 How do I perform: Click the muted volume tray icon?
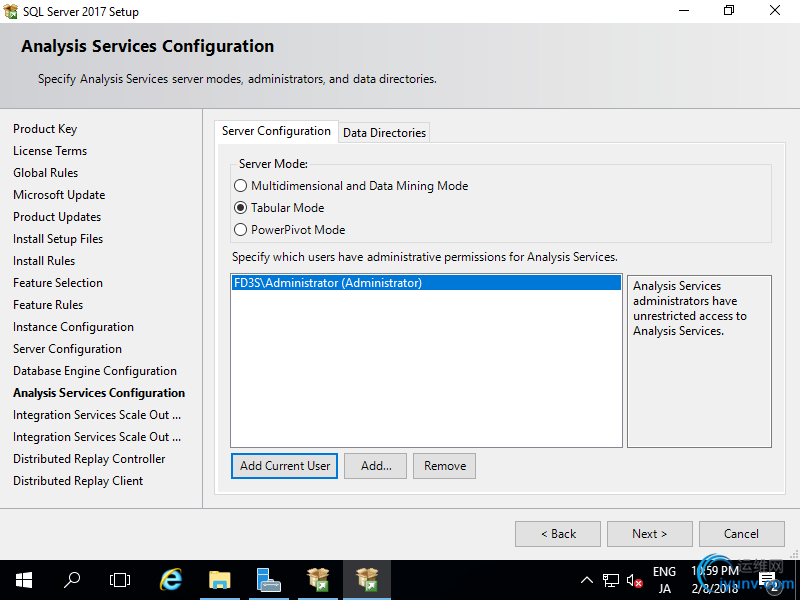tap(634, 580)
